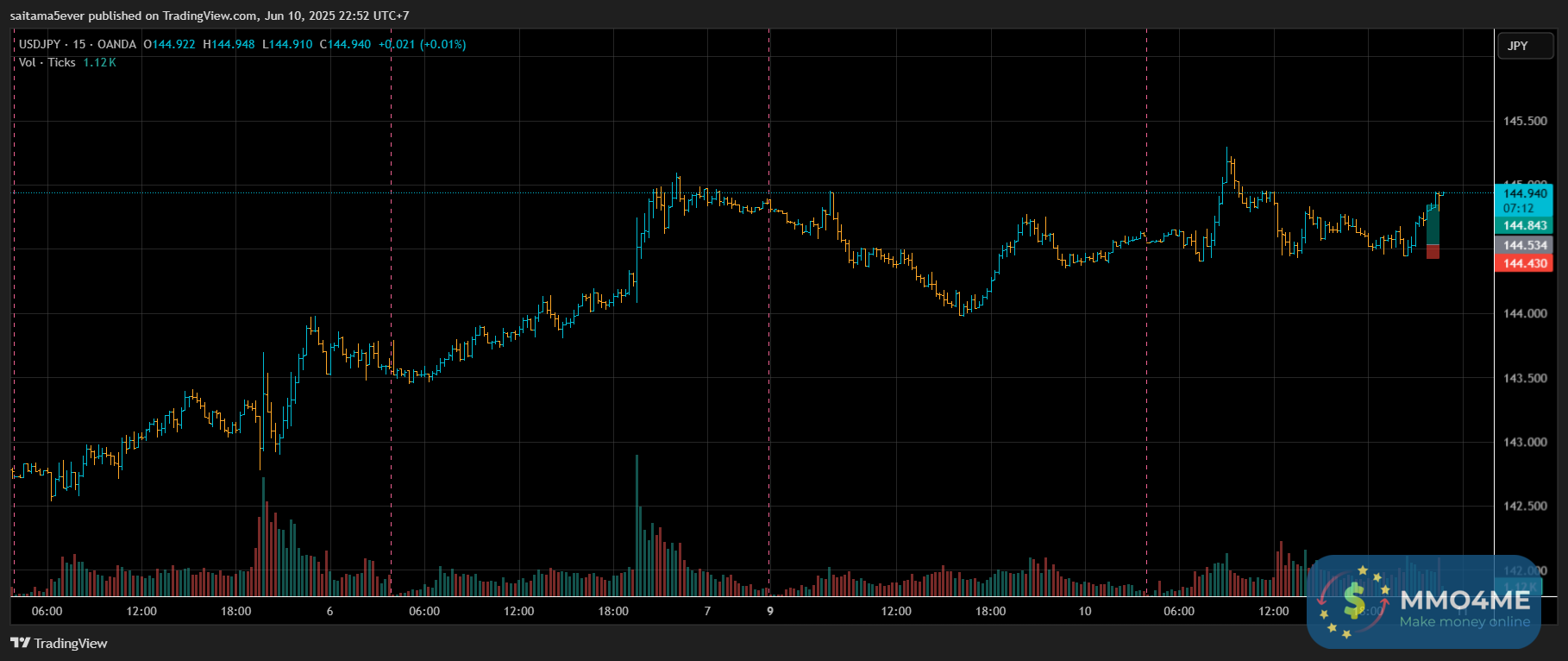Click the red stop zone of long position

1433,252
